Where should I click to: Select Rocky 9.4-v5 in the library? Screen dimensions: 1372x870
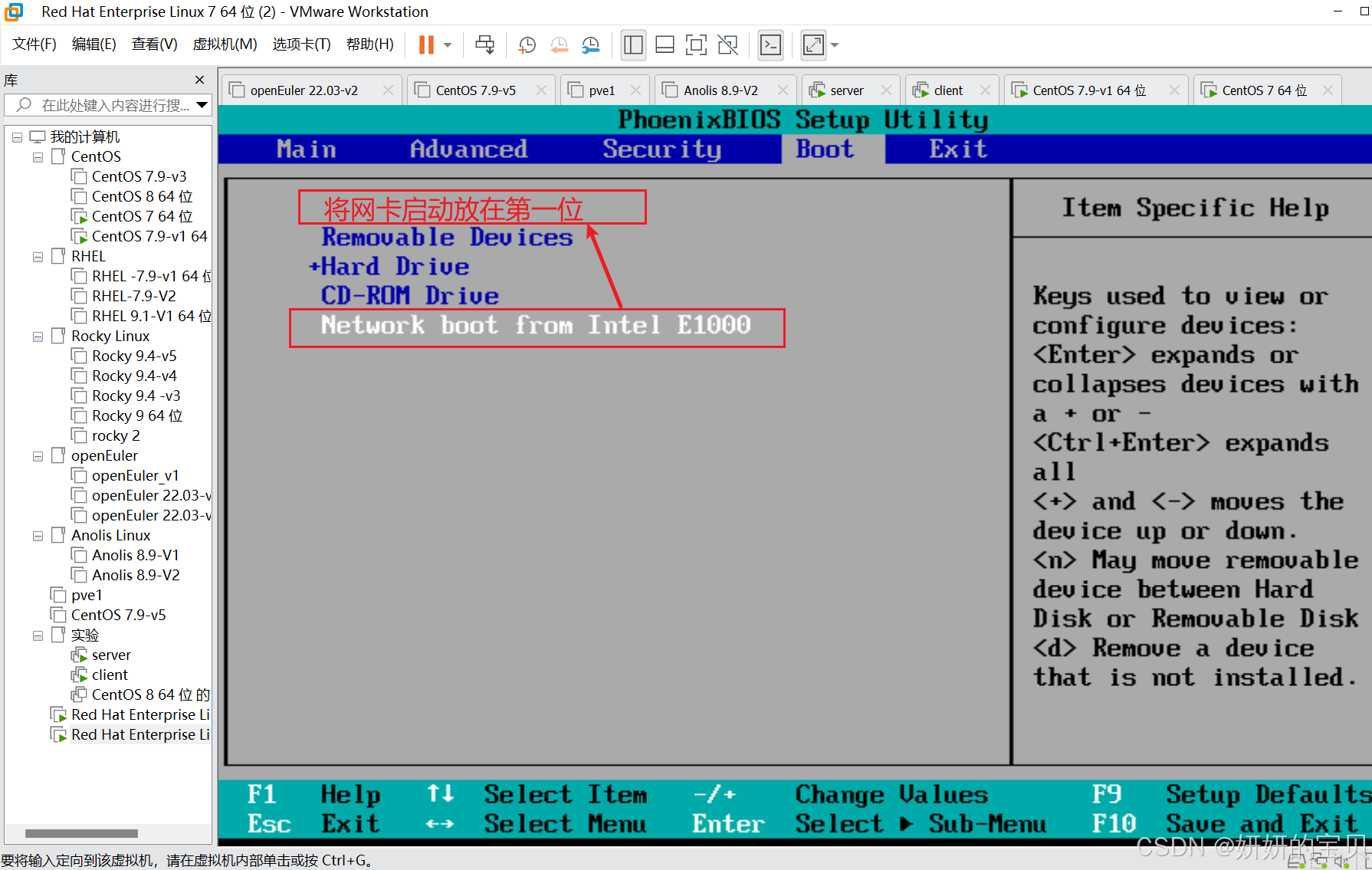[134, 356]
